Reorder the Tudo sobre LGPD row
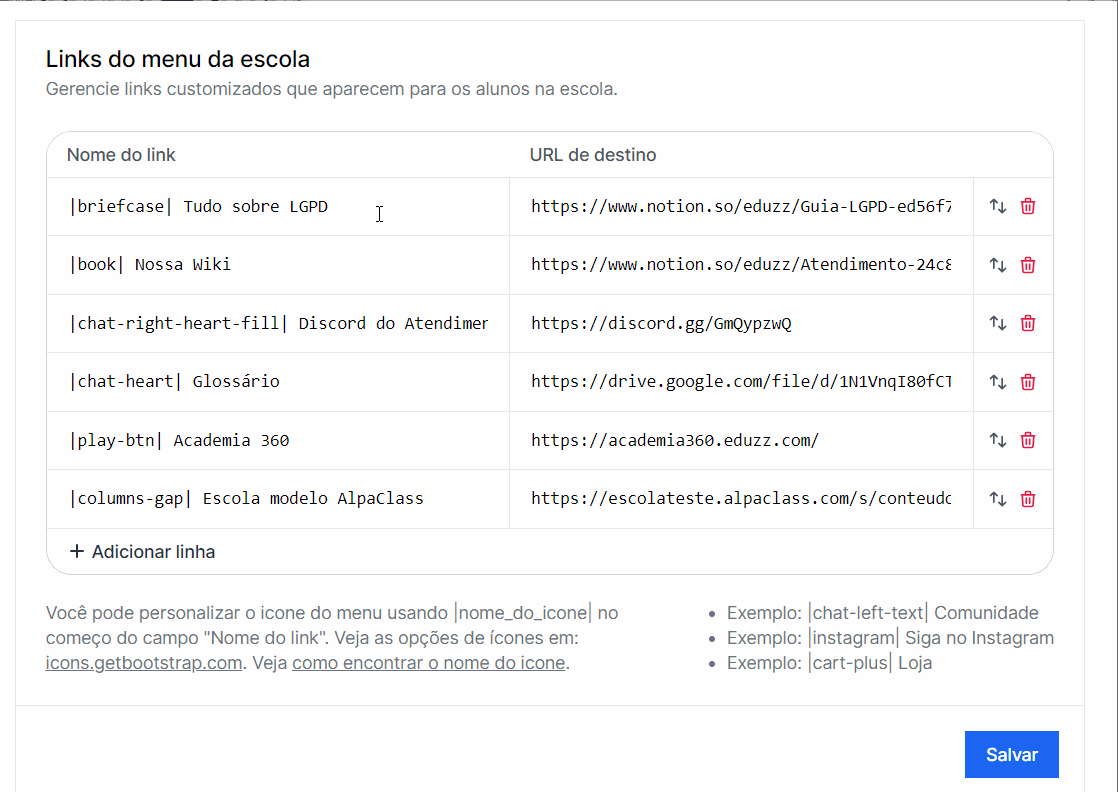Image resolution: width=1118 pixels, height=792 pixels. coord(997,207)
